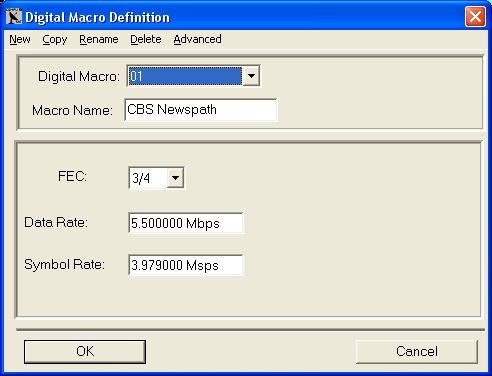Screen dimensions: 492x376
Task: Click the Symbol Rate: label
Action: [x=64, y=265]
